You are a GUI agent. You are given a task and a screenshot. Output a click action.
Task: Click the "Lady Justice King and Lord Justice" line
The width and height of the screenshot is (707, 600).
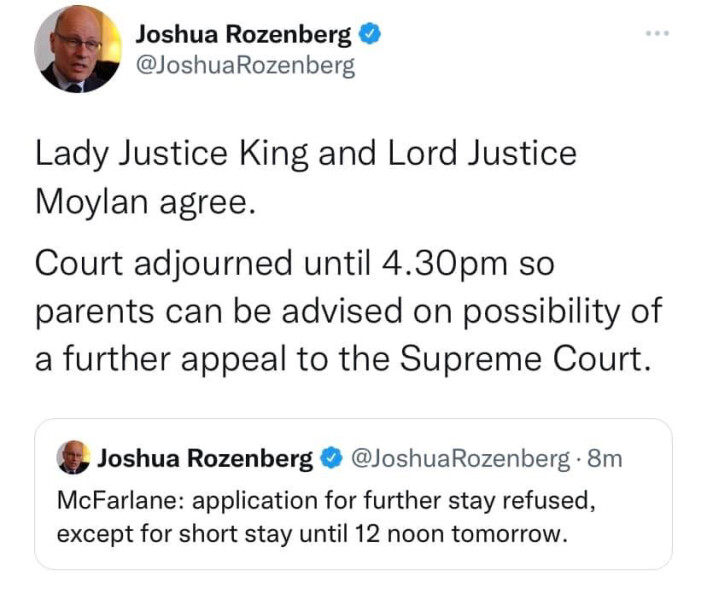coord(306,155)
